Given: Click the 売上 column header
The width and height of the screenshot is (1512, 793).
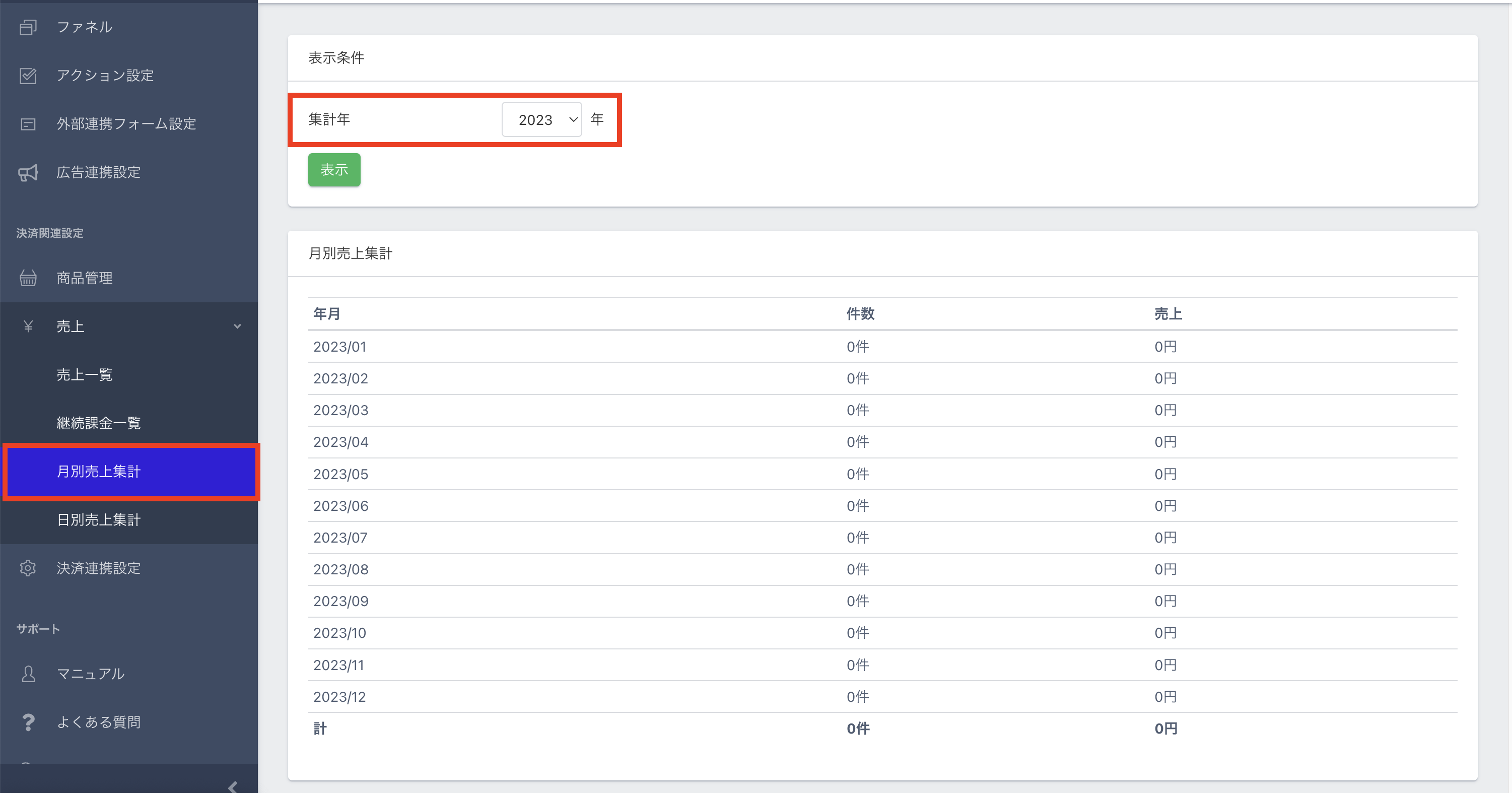Looking at the screenshot, I should [x=1167, y=314].
